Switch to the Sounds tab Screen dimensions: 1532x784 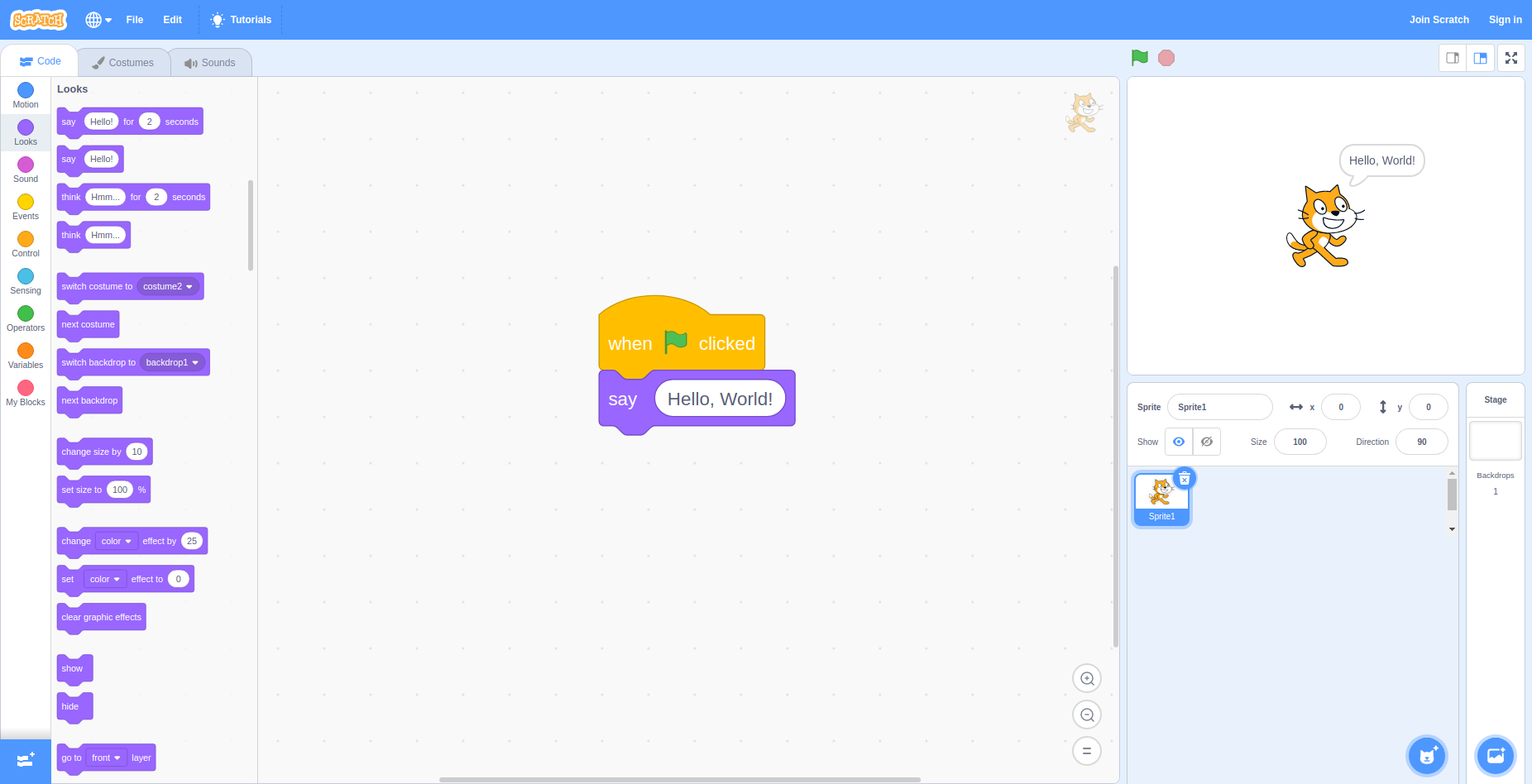(x=210, y=63)
